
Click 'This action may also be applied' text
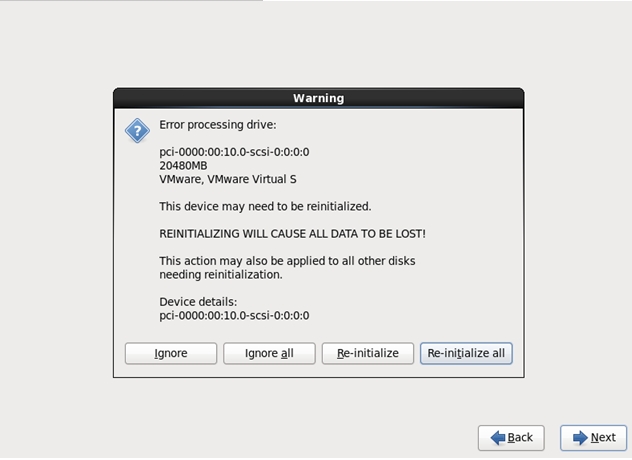[287, 261]
